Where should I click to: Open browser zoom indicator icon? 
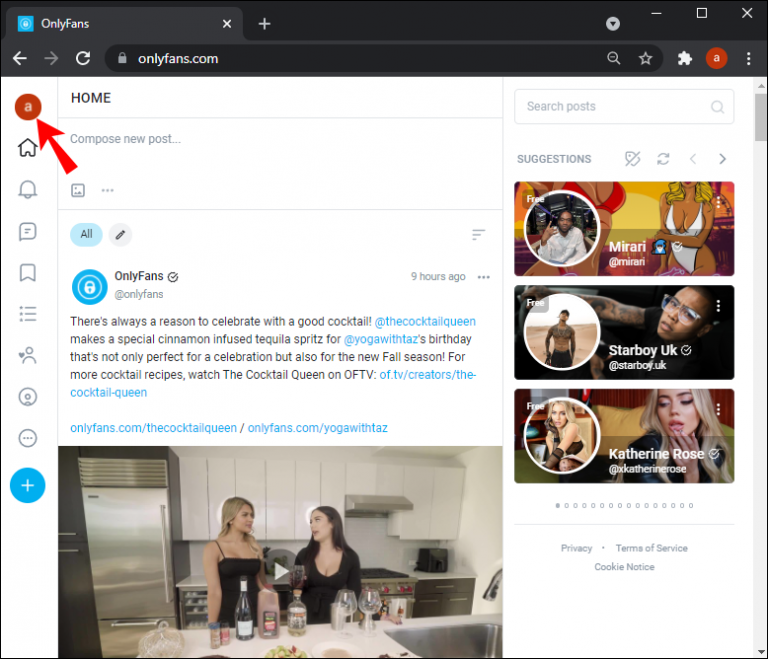click(x=613, y=58)
